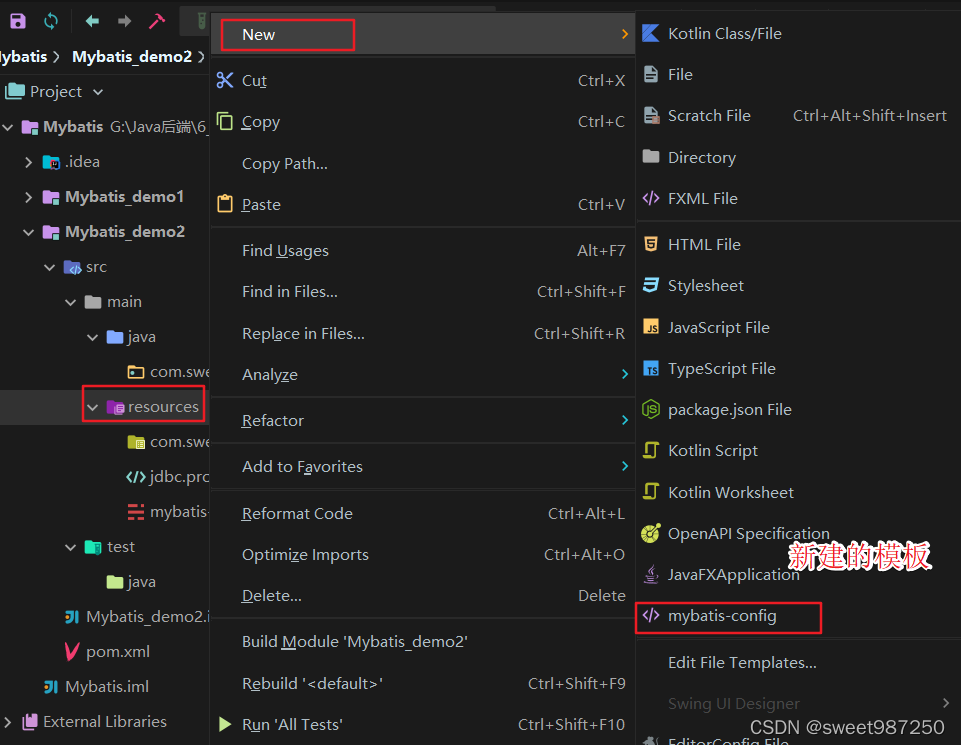Click the Cut scissors icon
This screenshot has width=961, height=745.
(x=225, y=80)
